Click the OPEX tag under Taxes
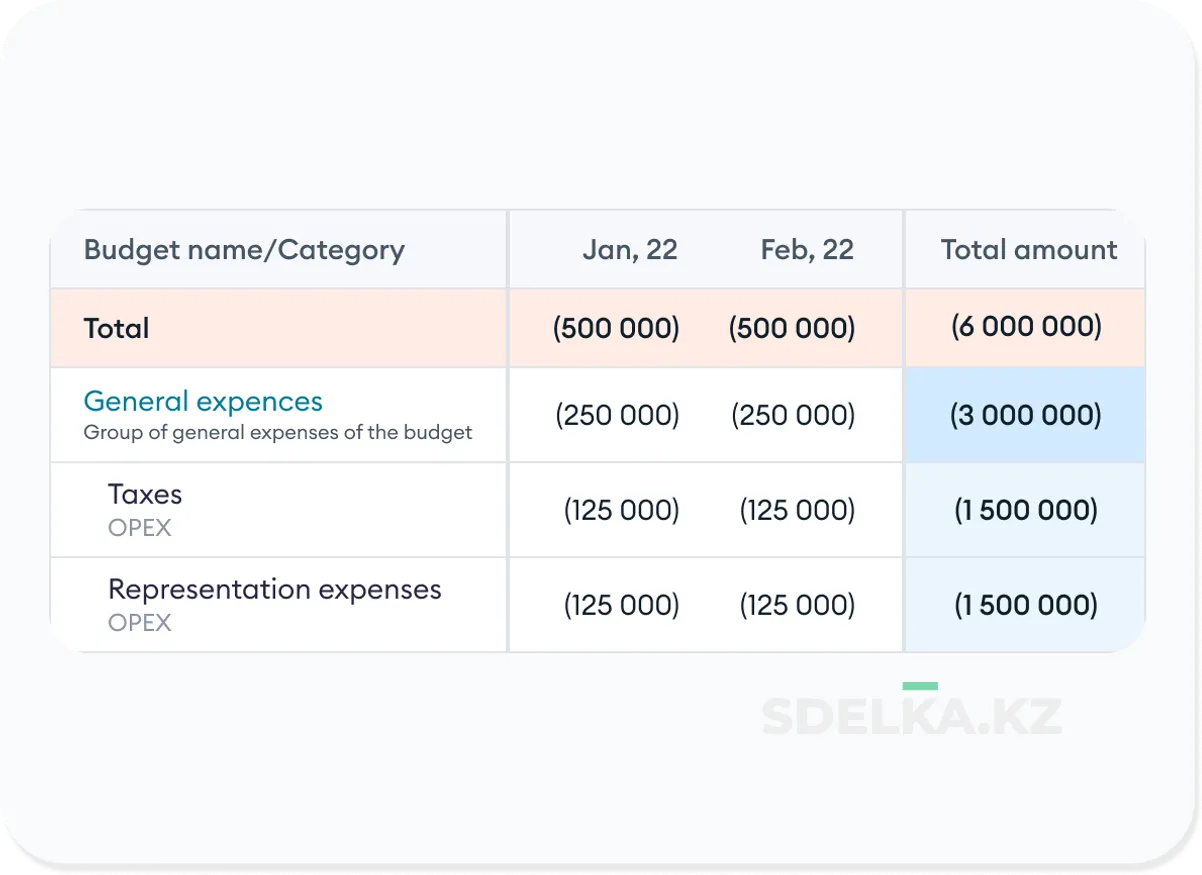The height and width of the screenshot is (875, 1202). tap(140, 527)
